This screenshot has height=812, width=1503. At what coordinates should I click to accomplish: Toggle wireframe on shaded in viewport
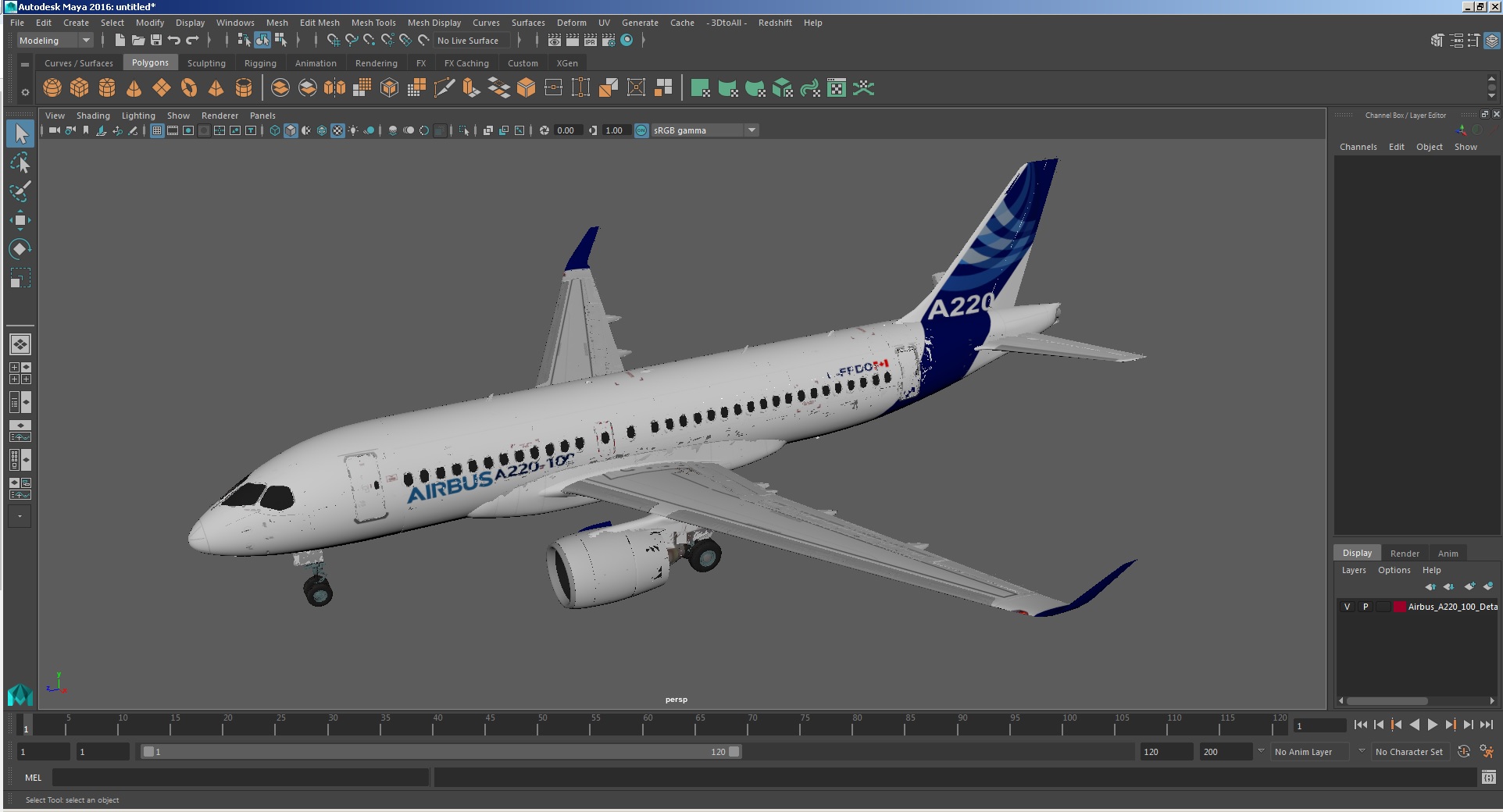click(x=322, y=130)
